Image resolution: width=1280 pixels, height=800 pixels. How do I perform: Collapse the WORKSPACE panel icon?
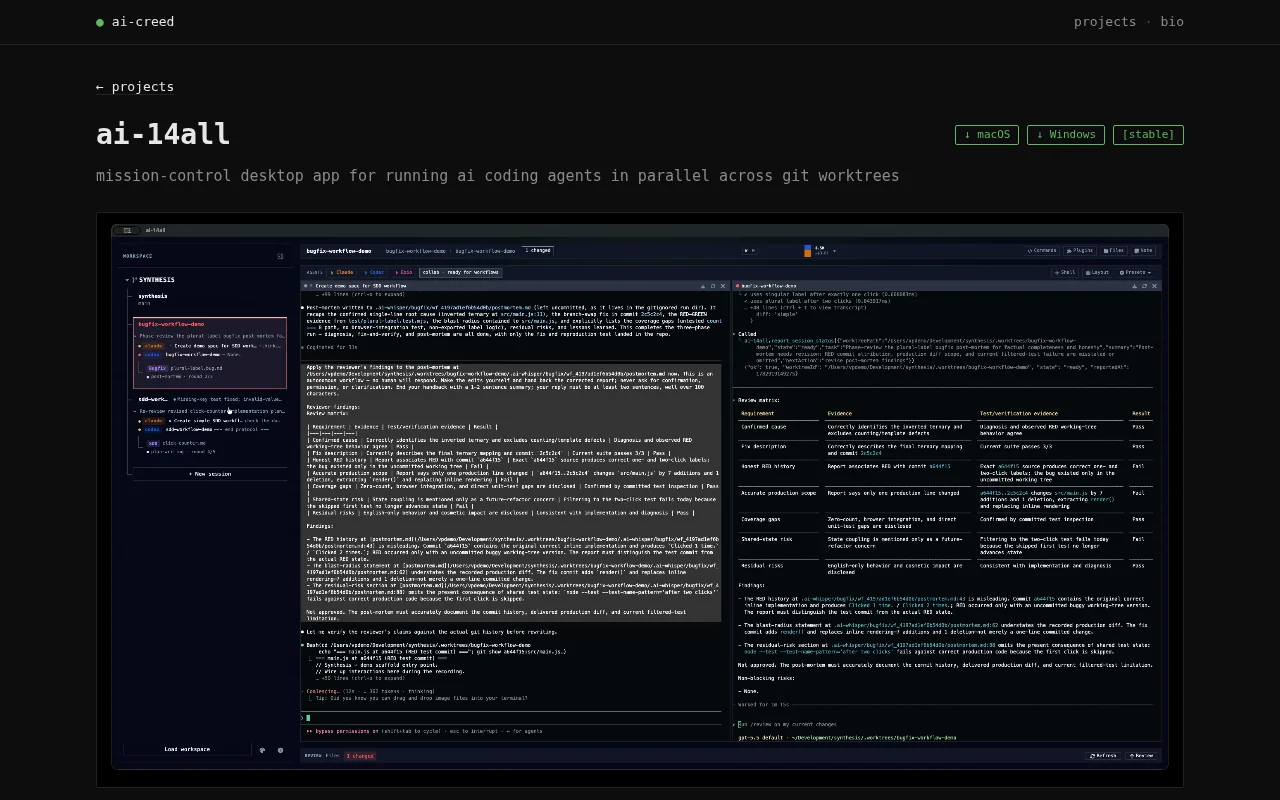tap(280, 256)
